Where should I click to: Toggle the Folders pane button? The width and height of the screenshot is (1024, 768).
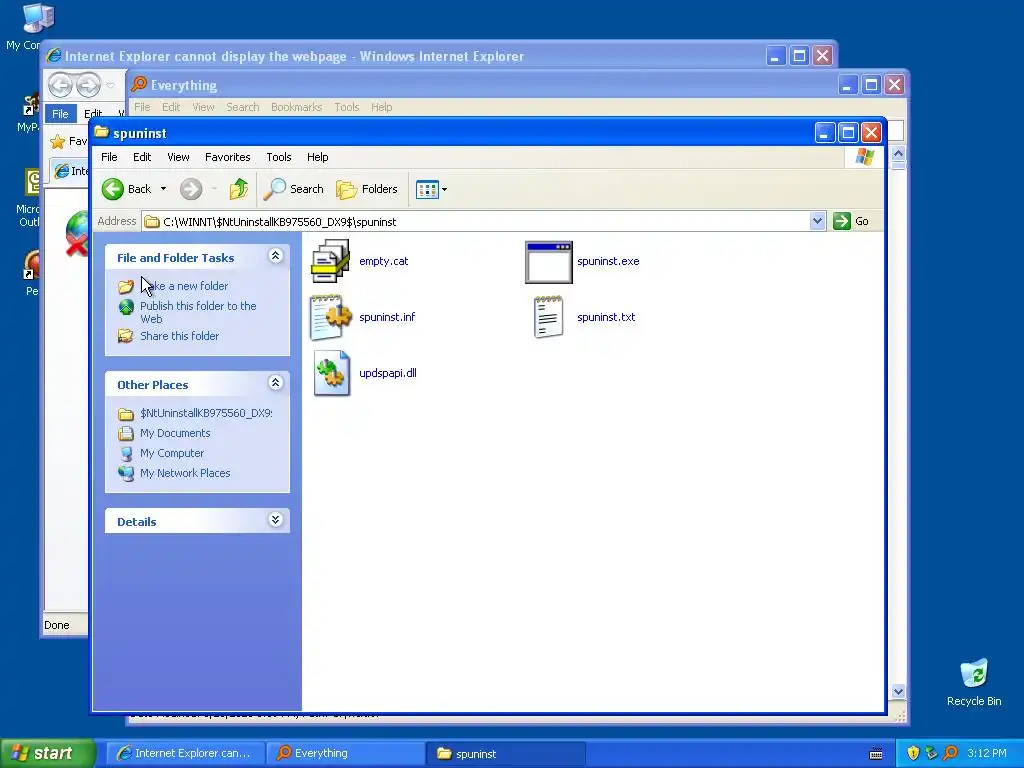[367, 189]
